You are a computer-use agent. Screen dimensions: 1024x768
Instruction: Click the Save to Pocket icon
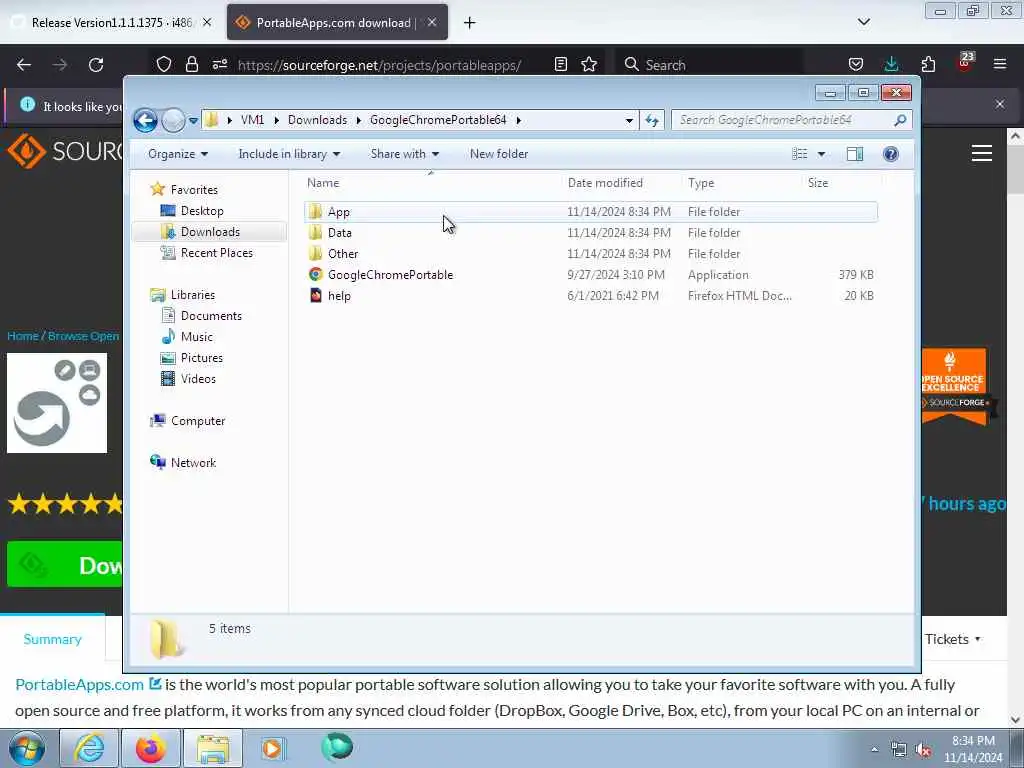tap(856, 65)
